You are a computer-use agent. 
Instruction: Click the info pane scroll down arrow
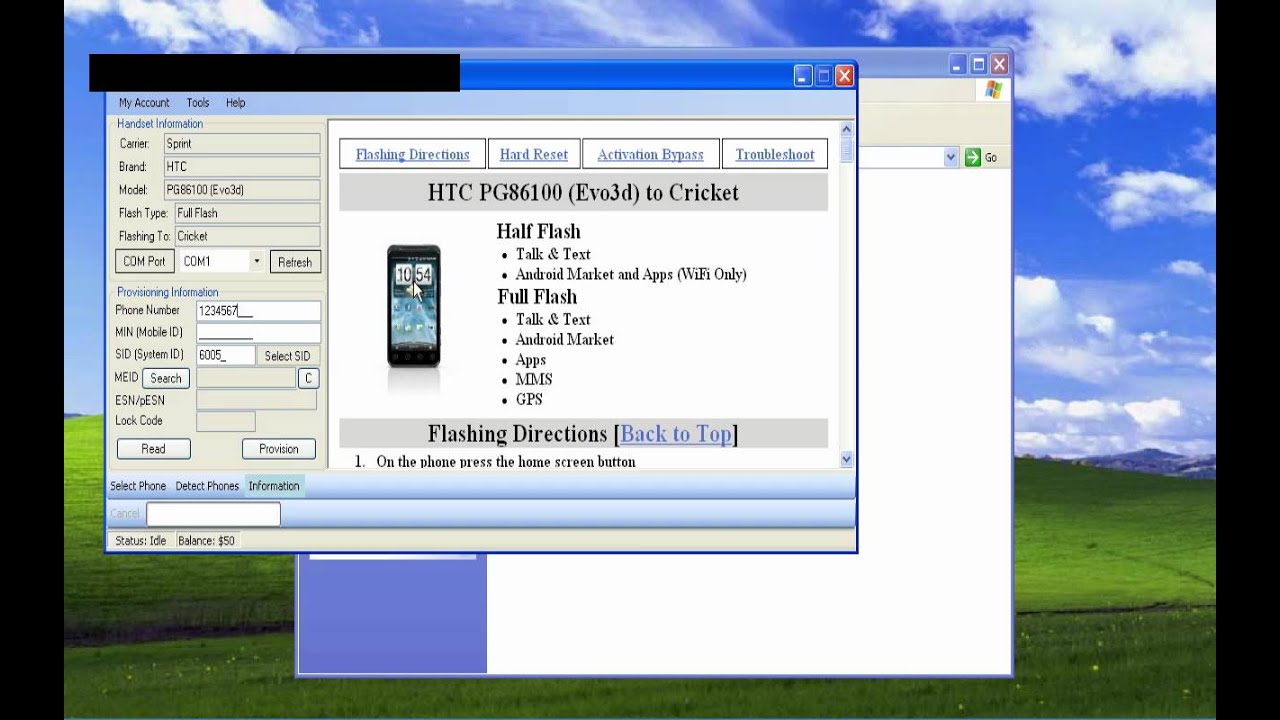point(846,459)
